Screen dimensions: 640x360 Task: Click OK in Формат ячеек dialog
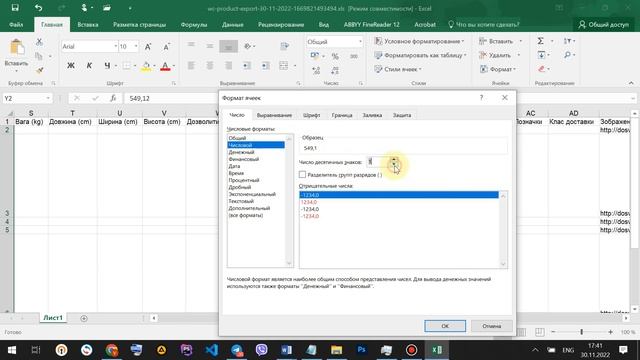click(445, 326)
